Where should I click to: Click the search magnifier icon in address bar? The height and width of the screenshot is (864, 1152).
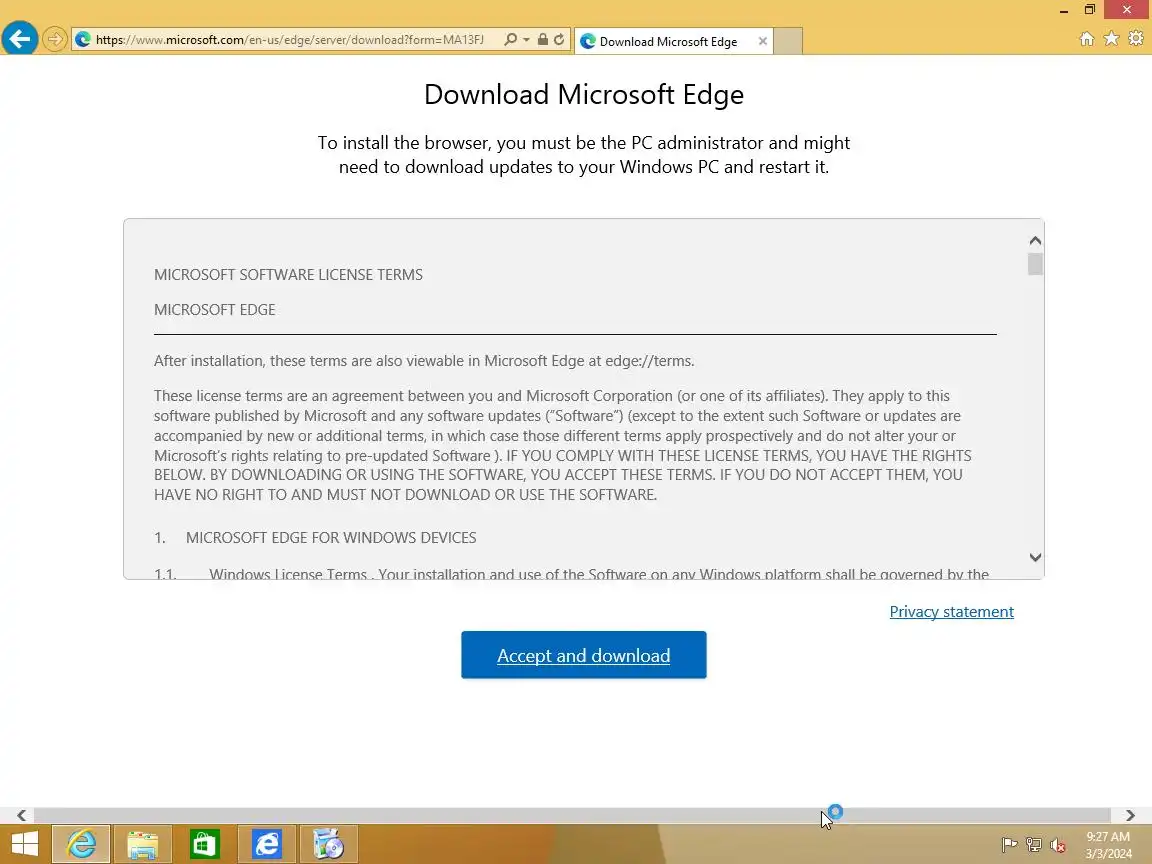(510, 40)
